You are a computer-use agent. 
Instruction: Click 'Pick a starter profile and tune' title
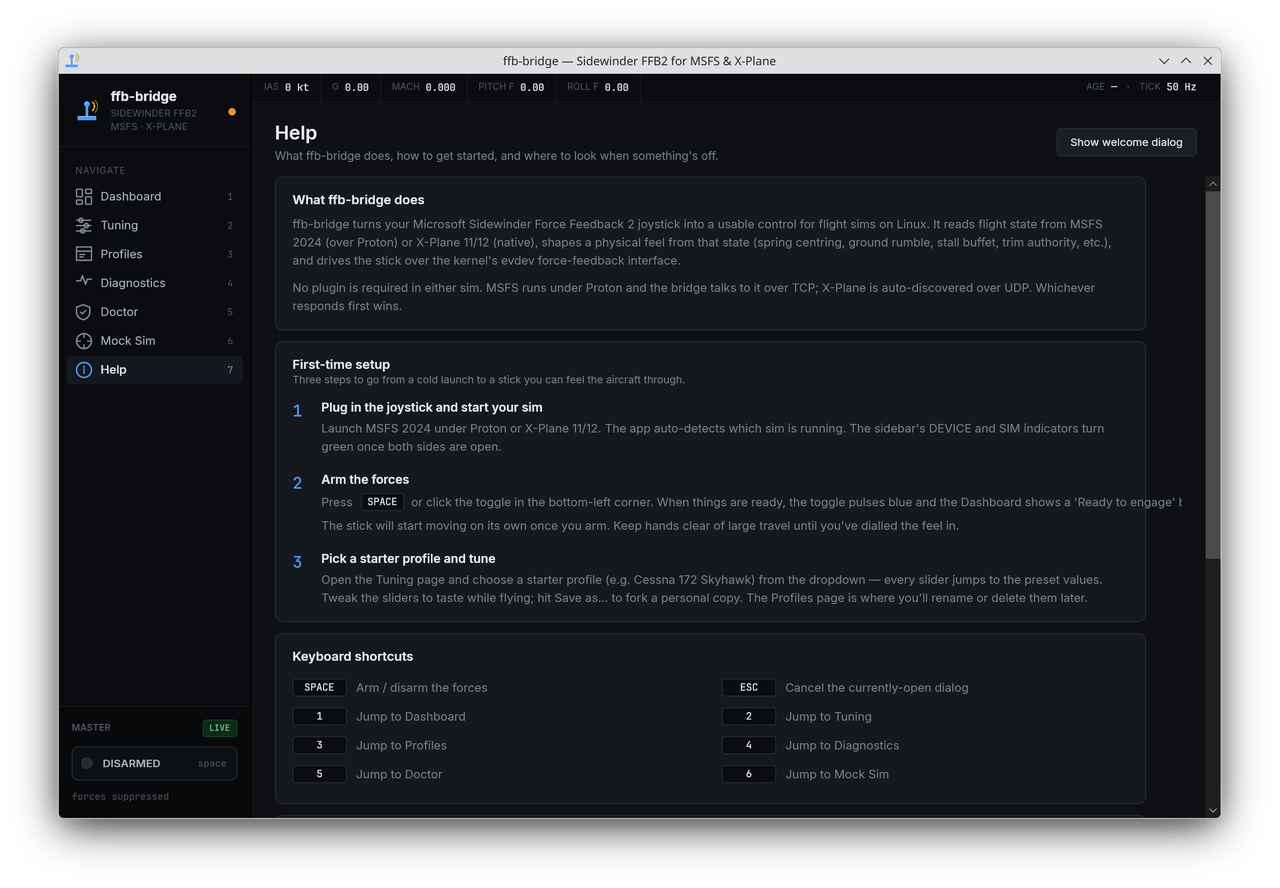tap(408, 559)
